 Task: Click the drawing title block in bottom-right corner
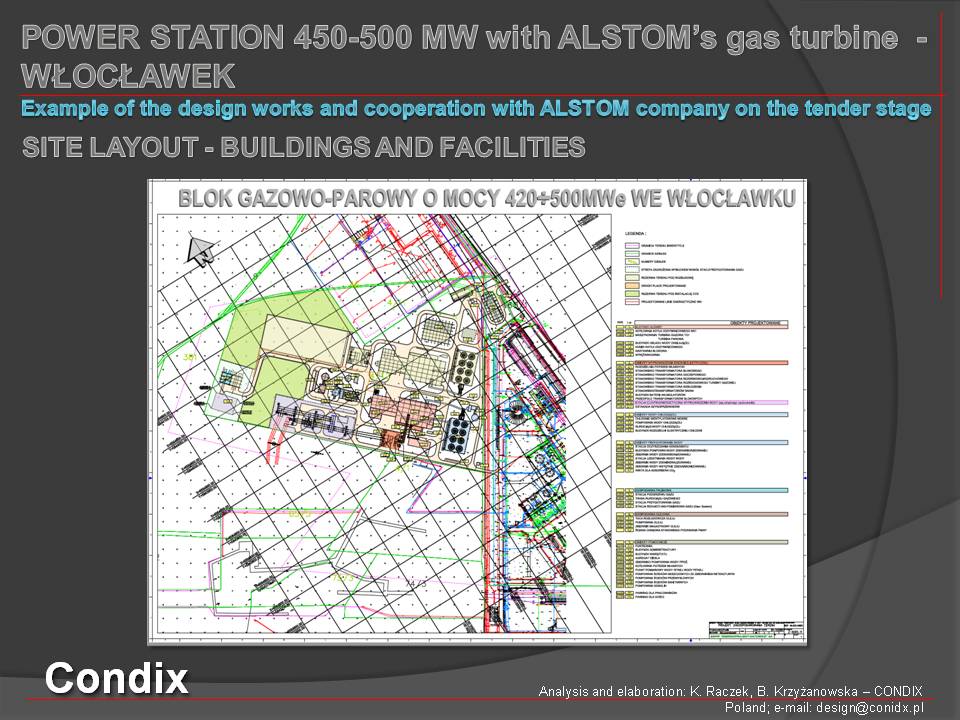coord(756,631)
